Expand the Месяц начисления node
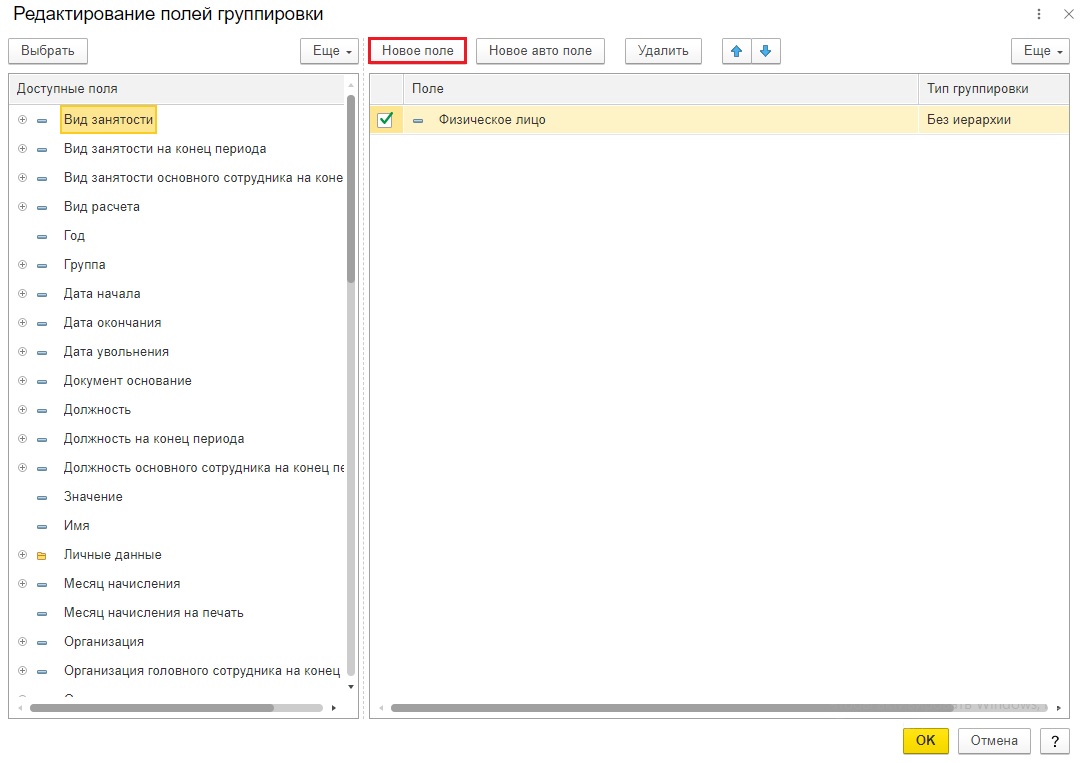The image size is (1085, 763). coord(22,584)
